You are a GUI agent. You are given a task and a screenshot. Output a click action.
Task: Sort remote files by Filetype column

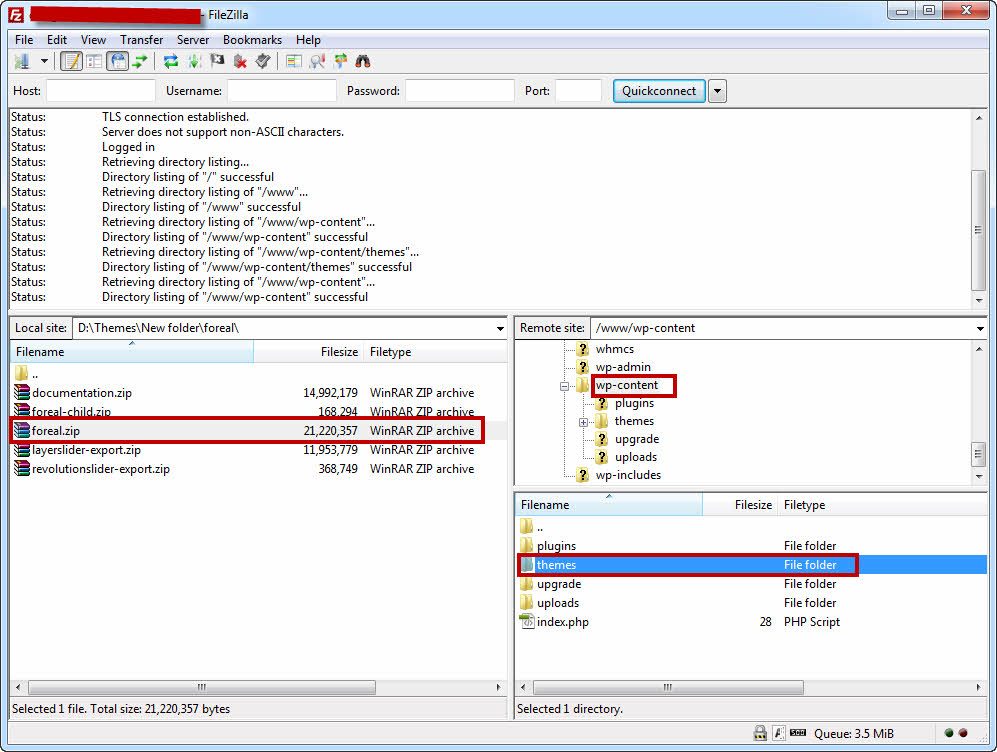coord(883,505)
